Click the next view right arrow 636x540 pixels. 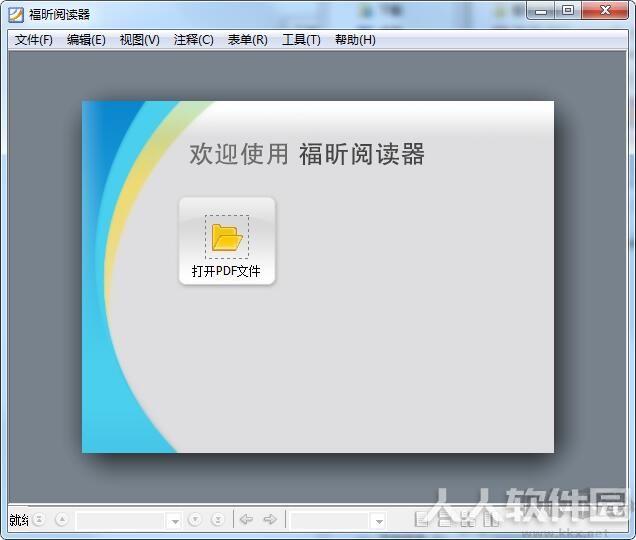pyautogui.click(x=270, y=519)
